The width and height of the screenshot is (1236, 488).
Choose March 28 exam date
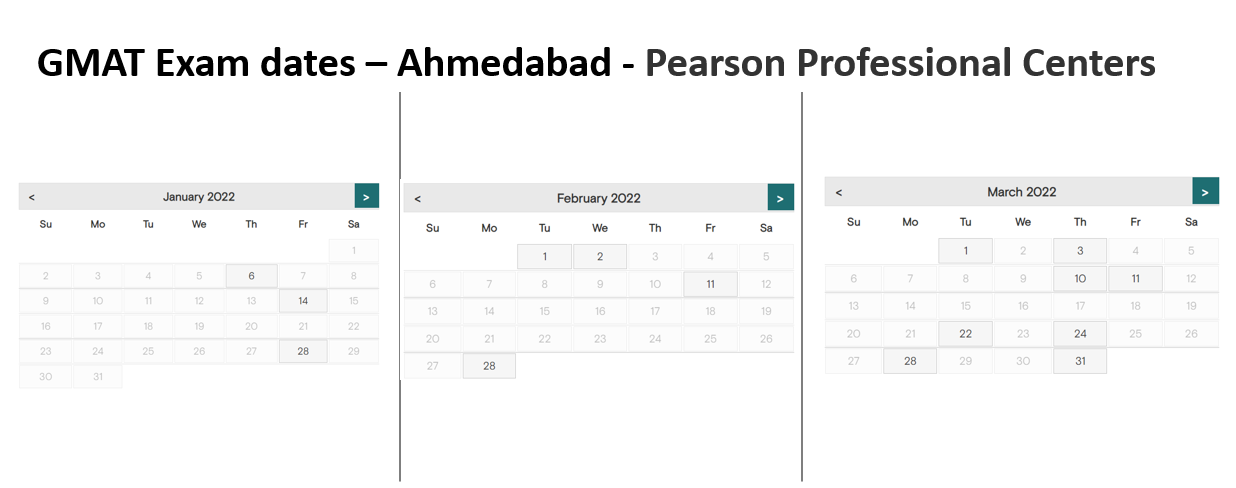[x=910, y=361]
